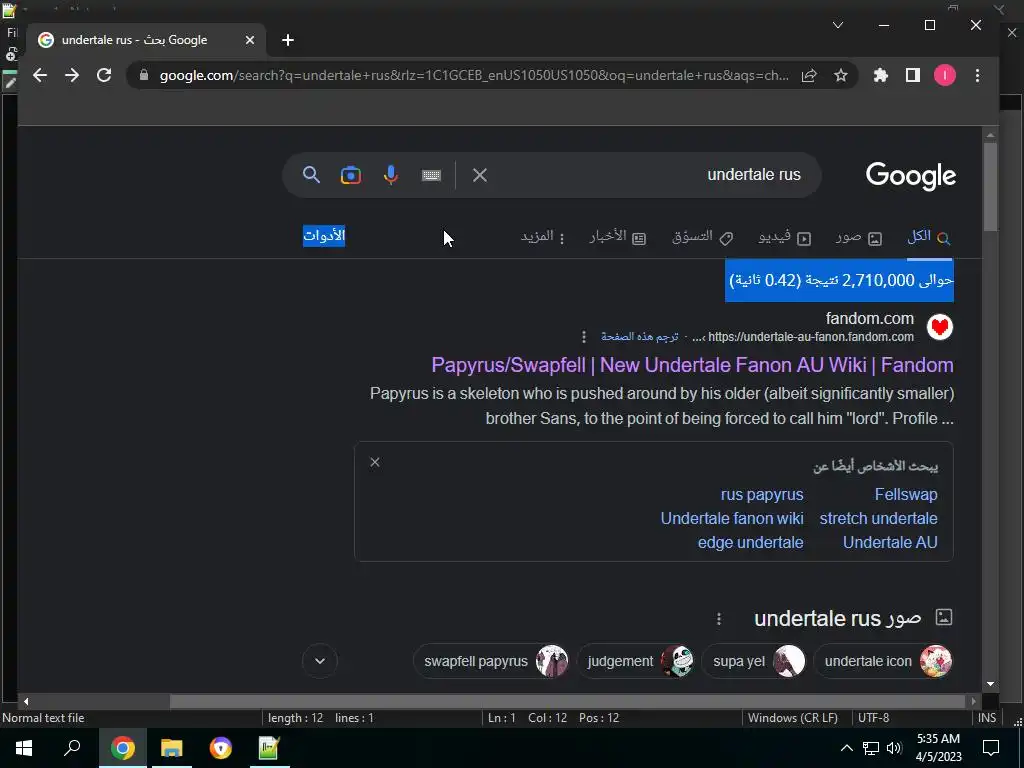Close the 'undertale rus' browser tab
The image size is (1024, 768).
click(249, 40)
